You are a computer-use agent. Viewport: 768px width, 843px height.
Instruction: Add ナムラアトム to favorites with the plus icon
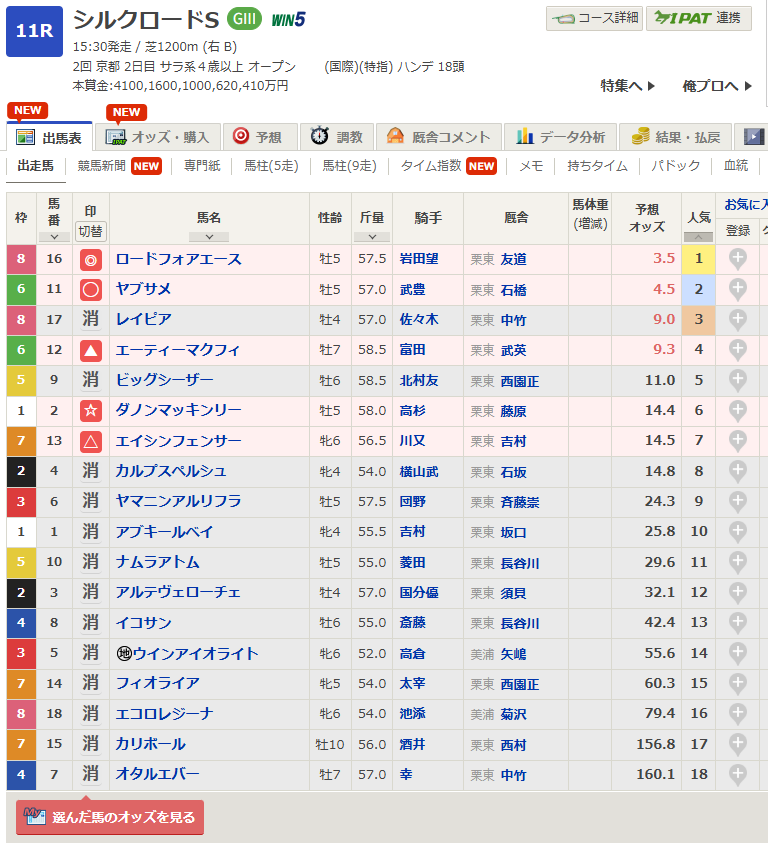click(x=737, y=562)
